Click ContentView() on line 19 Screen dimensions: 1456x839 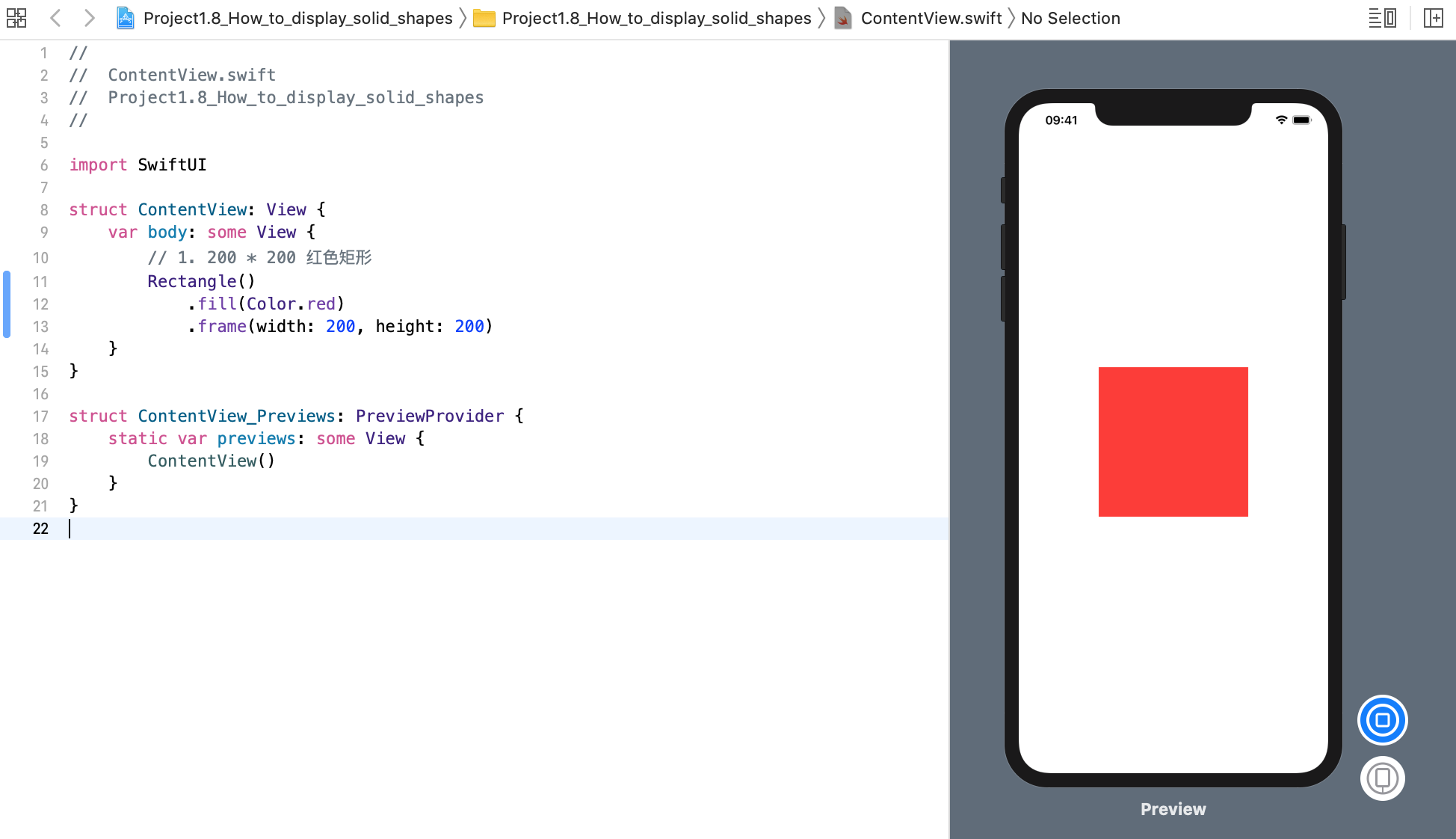point(212,461)
